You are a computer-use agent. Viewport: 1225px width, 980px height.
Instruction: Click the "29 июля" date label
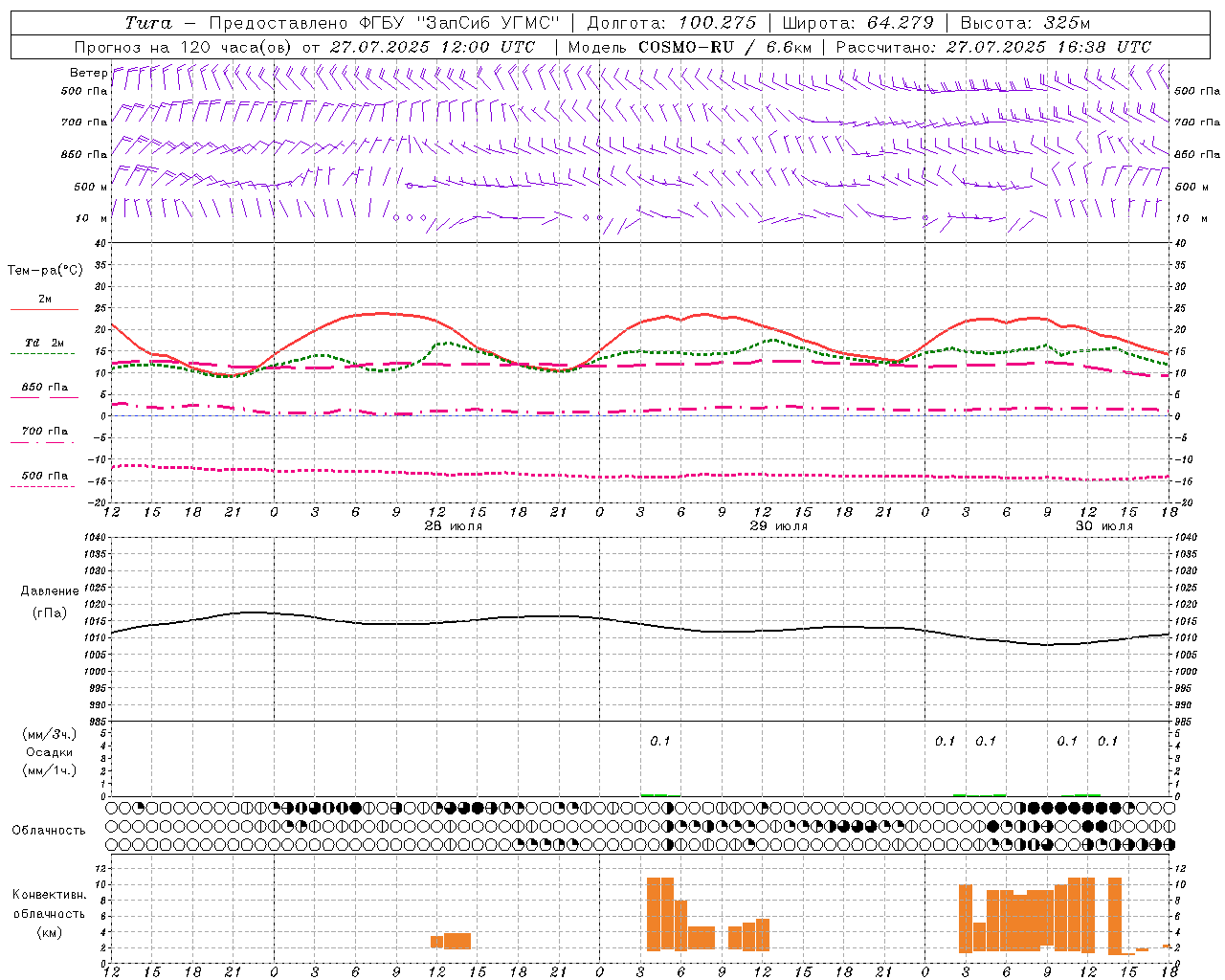pos(779,526)
